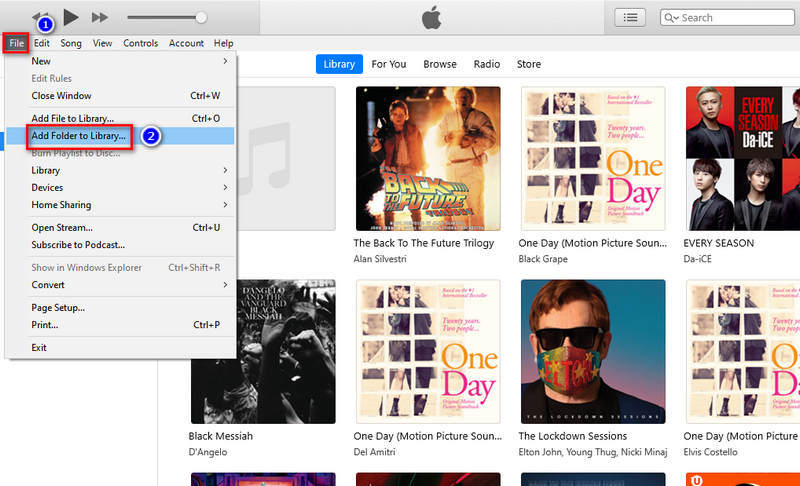Choose Print from File menu
This screenshot has height=486, width=800.
[x=120, y=325]
